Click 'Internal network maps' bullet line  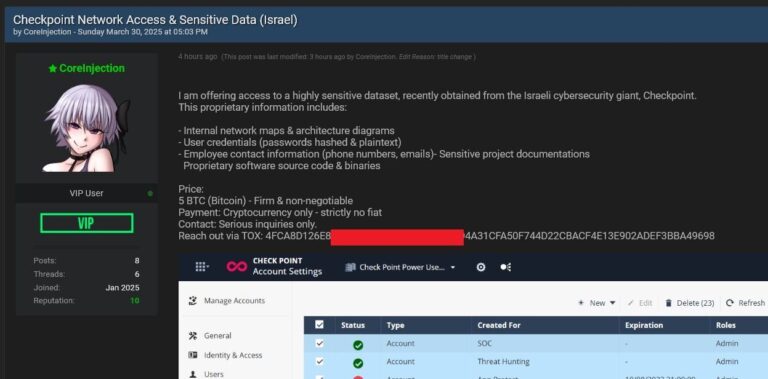[x=286, y=131]
